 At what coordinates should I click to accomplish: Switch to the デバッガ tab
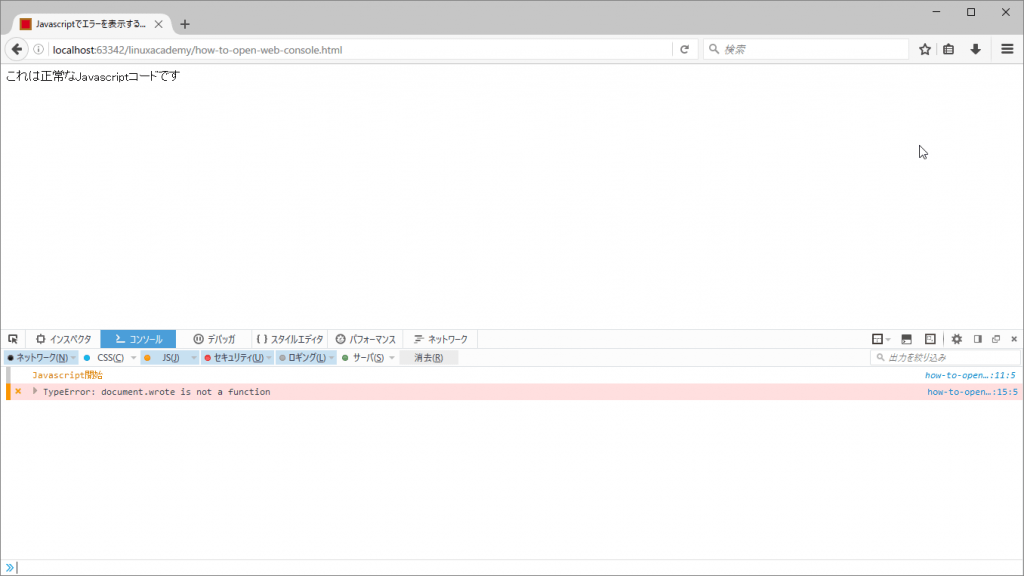click(216, 338)
